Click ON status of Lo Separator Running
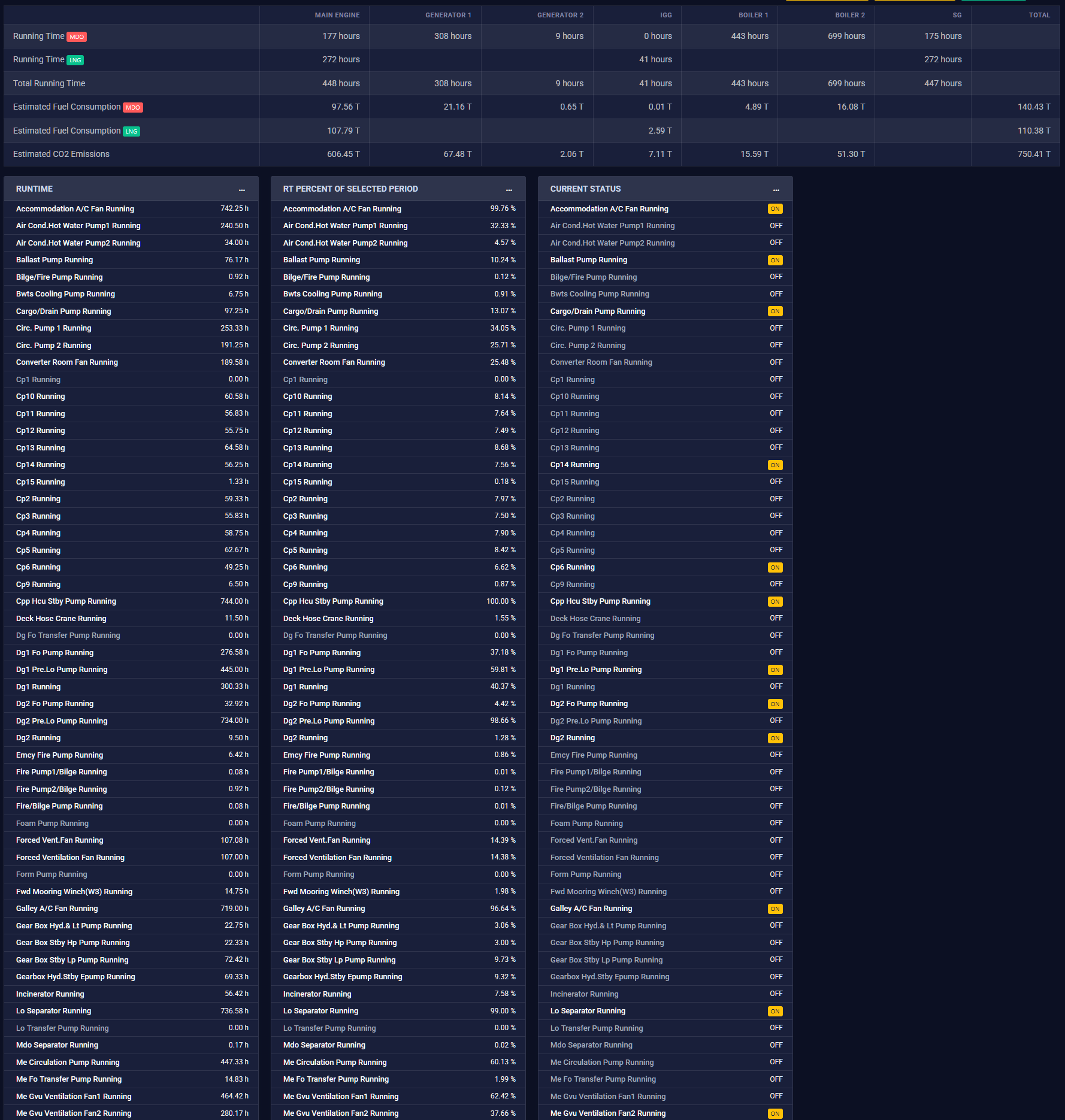The width and height of the screenshot is (1065, 1120). (775, 1012)
